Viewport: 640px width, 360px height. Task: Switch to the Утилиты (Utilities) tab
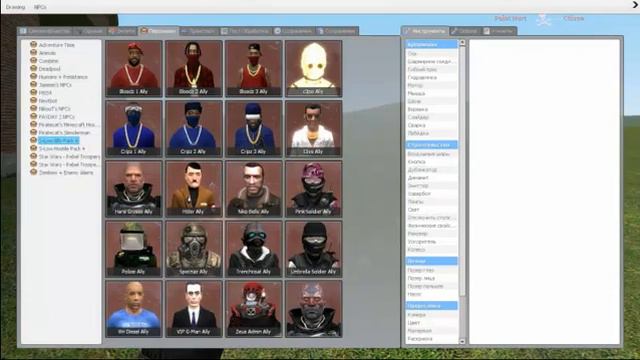pos(500,31)
